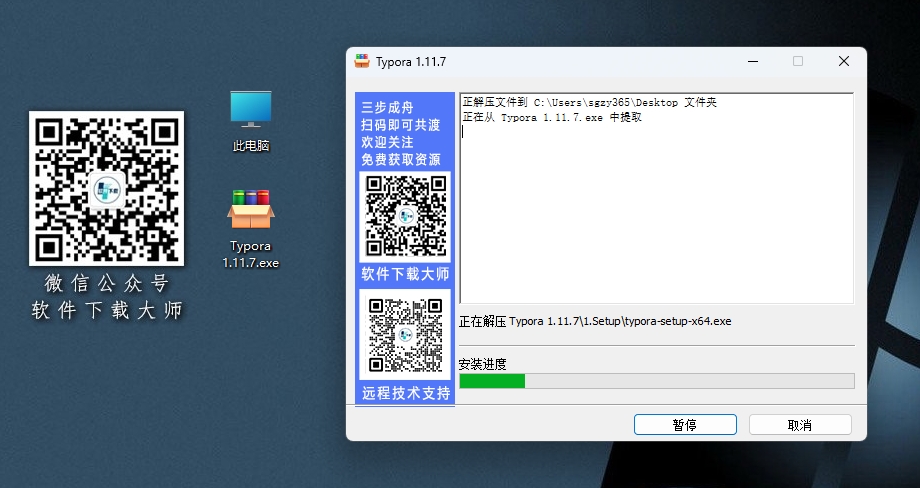Click the green install progress bar
Image resolution: width=920 pixels, height=488 pixels.
(657, 381)
